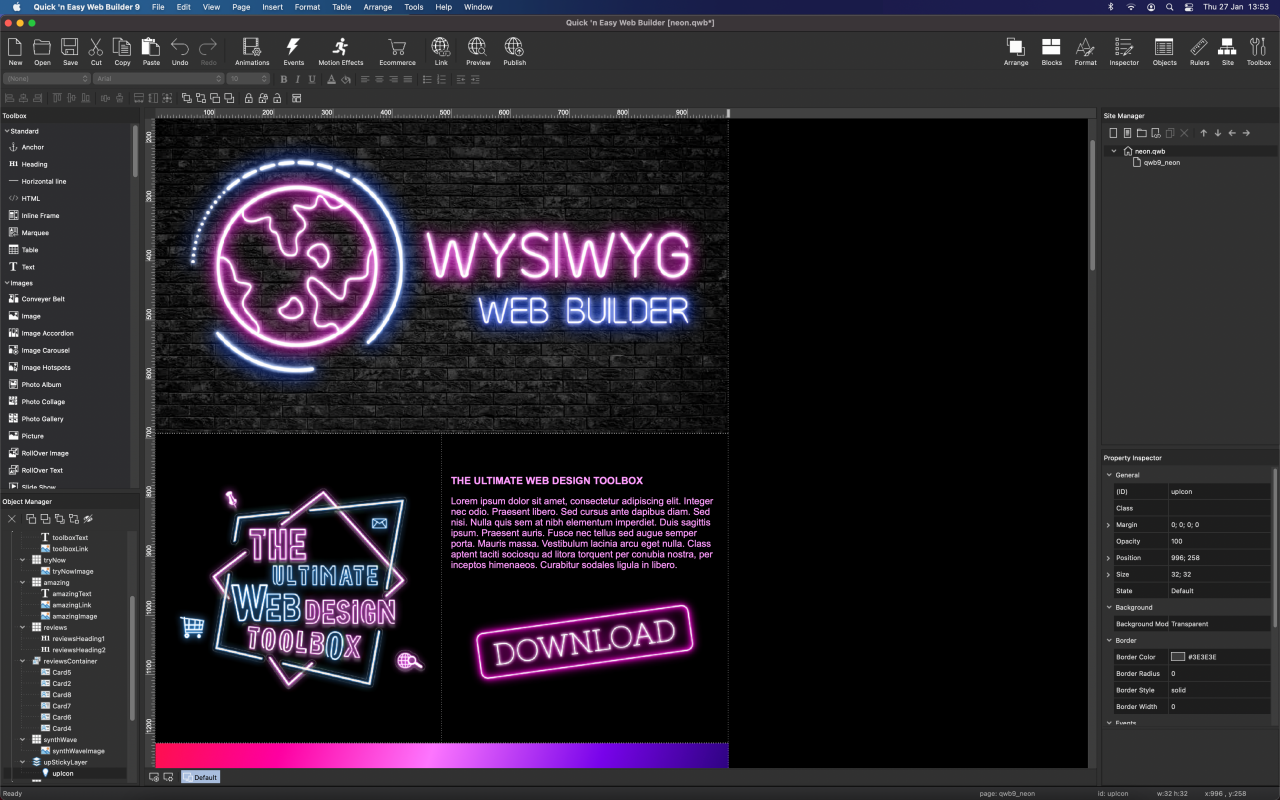Open the Insert menu
This screenshot has width=1280, height=800.
[x=272, y=7]
